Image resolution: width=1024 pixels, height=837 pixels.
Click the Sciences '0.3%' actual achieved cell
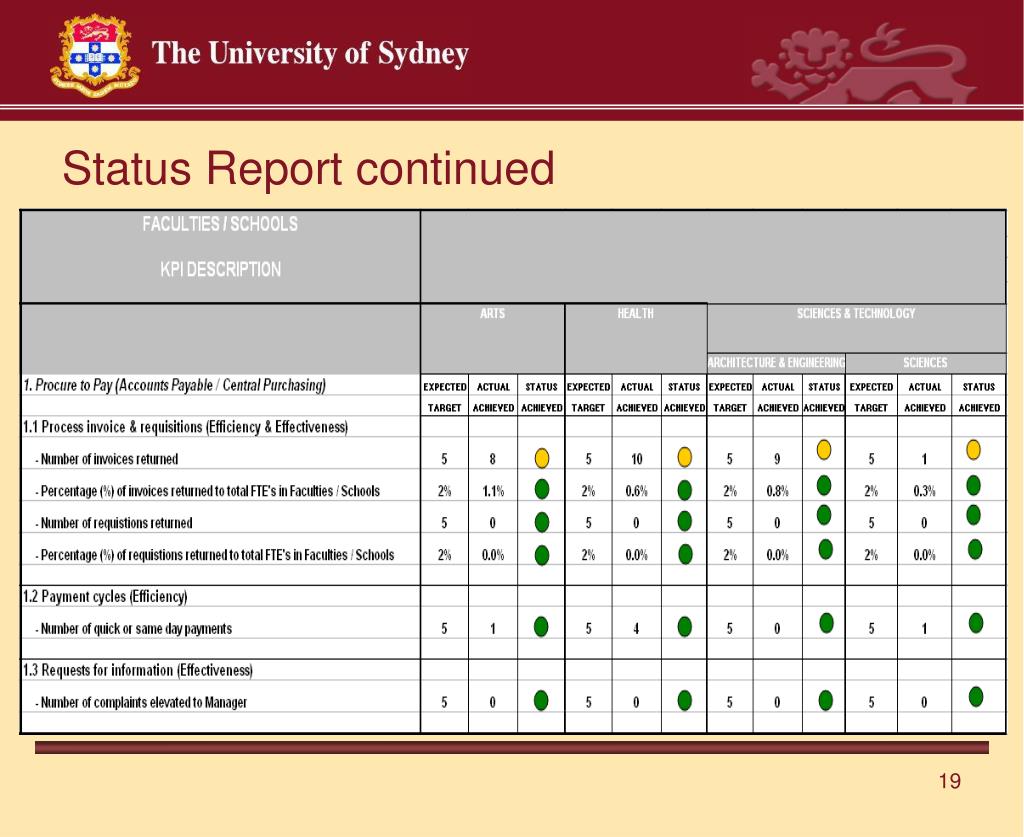(924, 491)
